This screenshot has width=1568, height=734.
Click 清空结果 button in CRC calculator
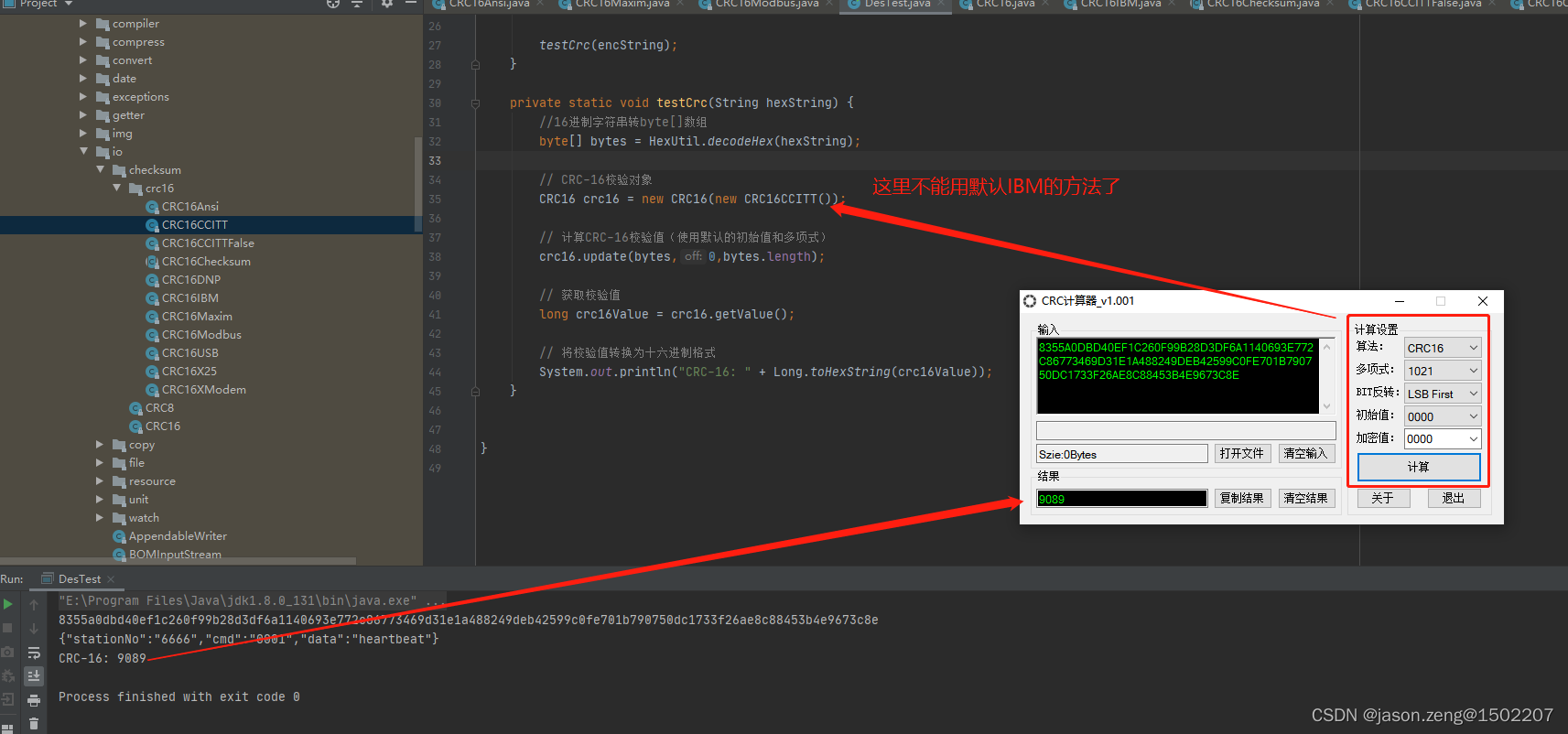(x=1306, y=499)
